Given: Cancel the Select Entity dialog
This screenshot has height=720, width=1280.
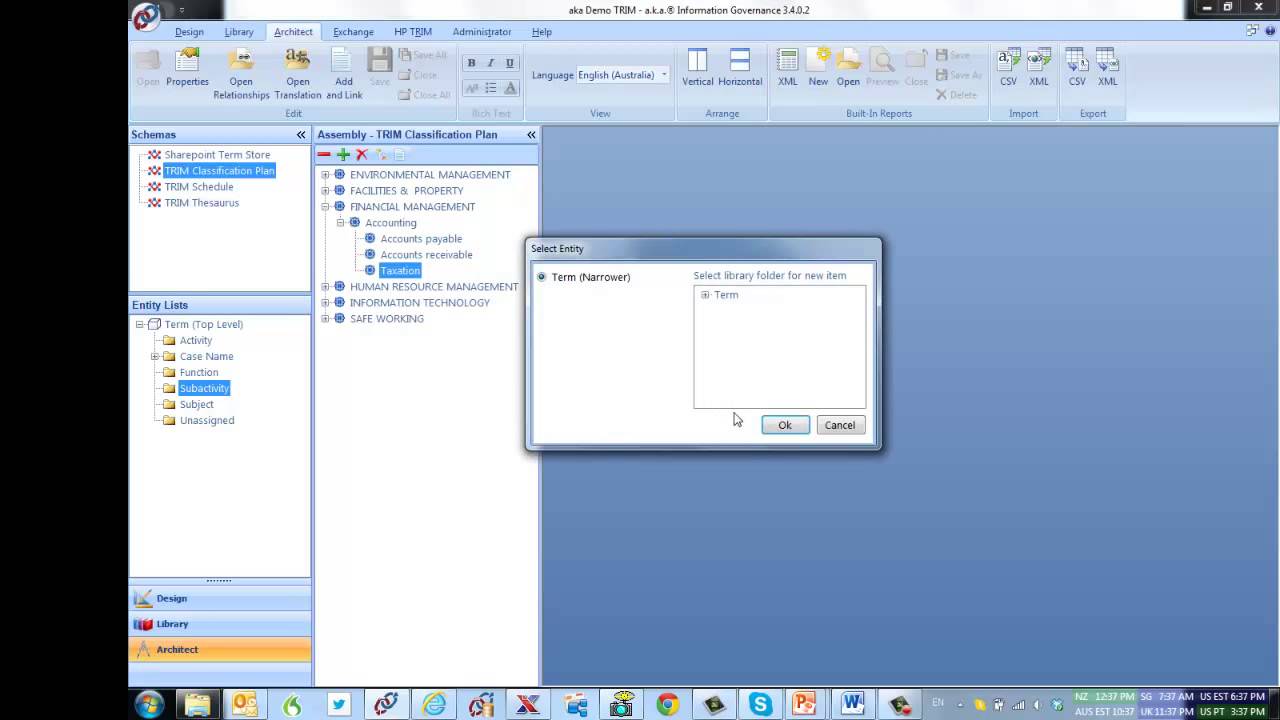Looking at the screenshot, I should coord(840,425).
